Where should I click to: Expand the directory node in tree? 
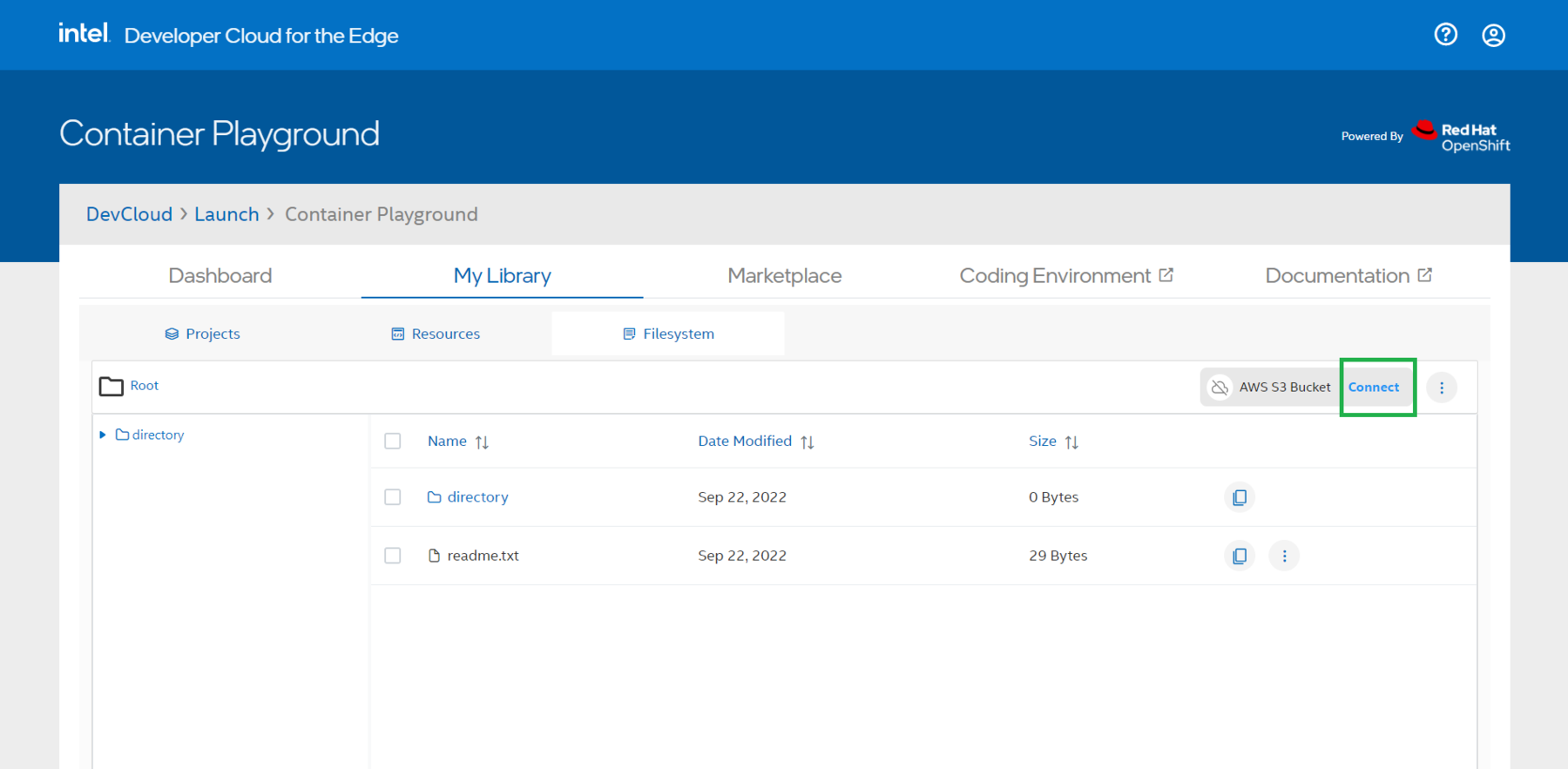(x=103, y=435)
